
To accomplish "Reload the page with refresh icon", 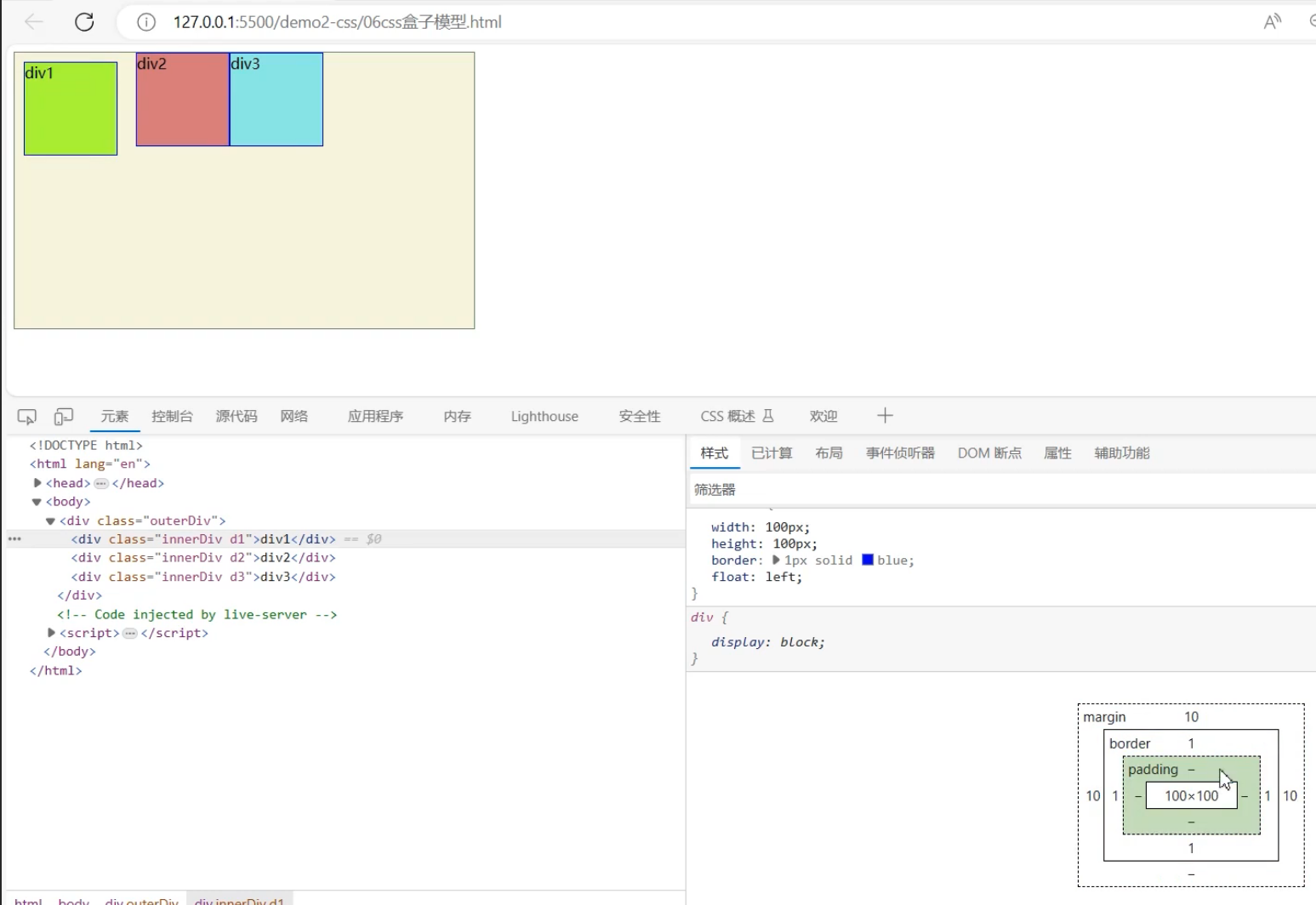I will pyautogui.click(x=84, y=22).
